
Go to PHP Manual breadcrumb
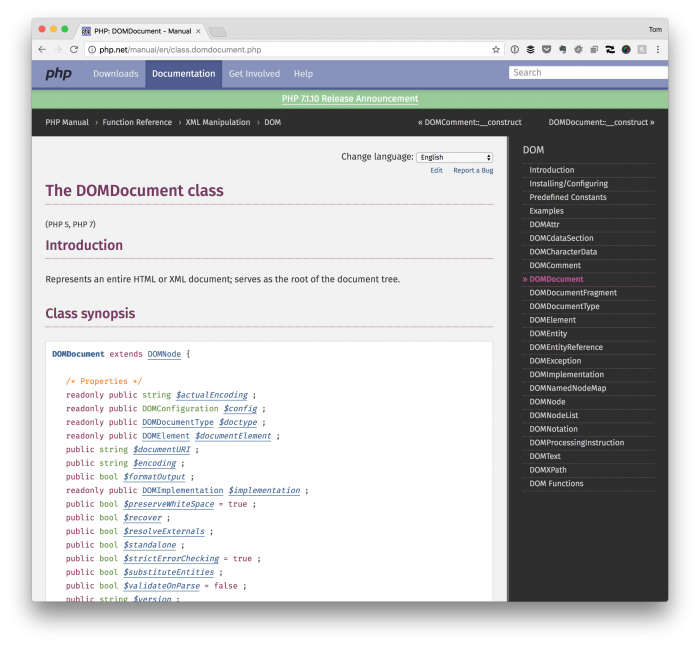point(67,122)
